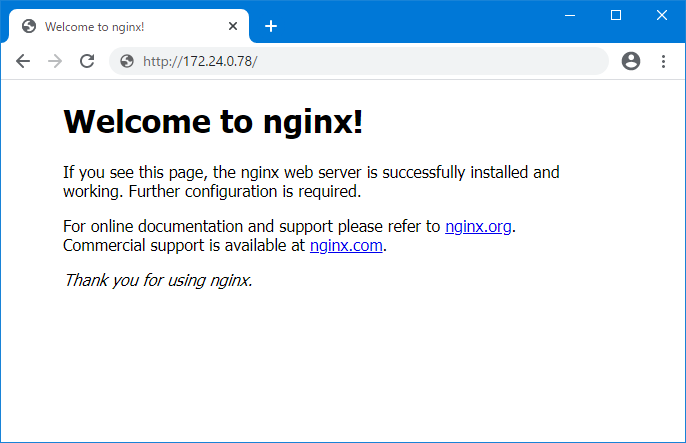
Task: Open the browser three-dot menu
Action: (x=663, y=61)
